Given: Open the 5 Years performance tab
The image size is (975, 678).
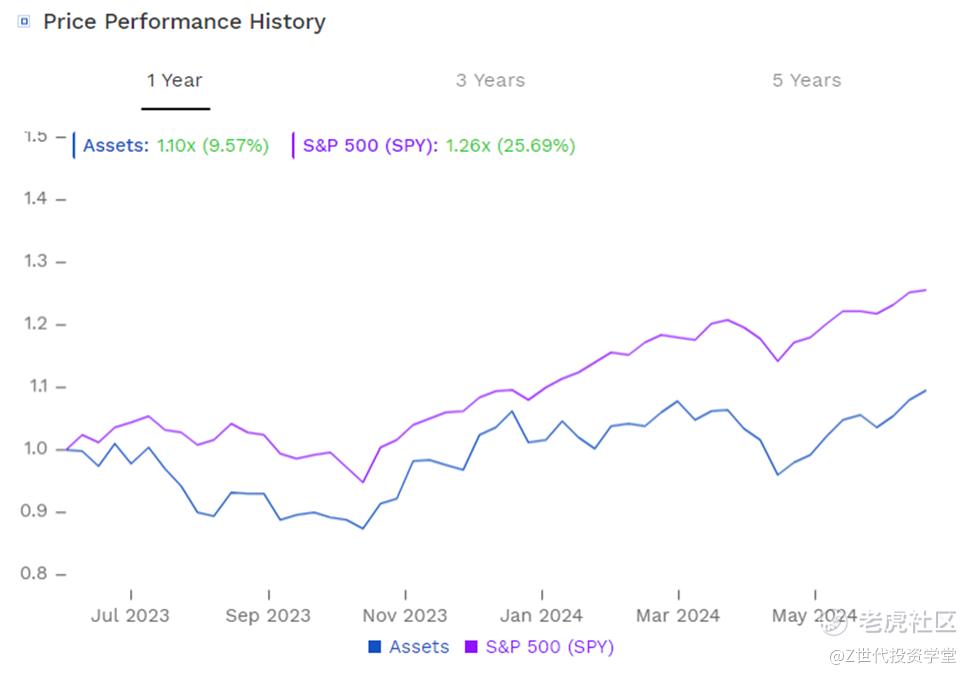Looking at the screenshot, I should [x=806, y=81].
